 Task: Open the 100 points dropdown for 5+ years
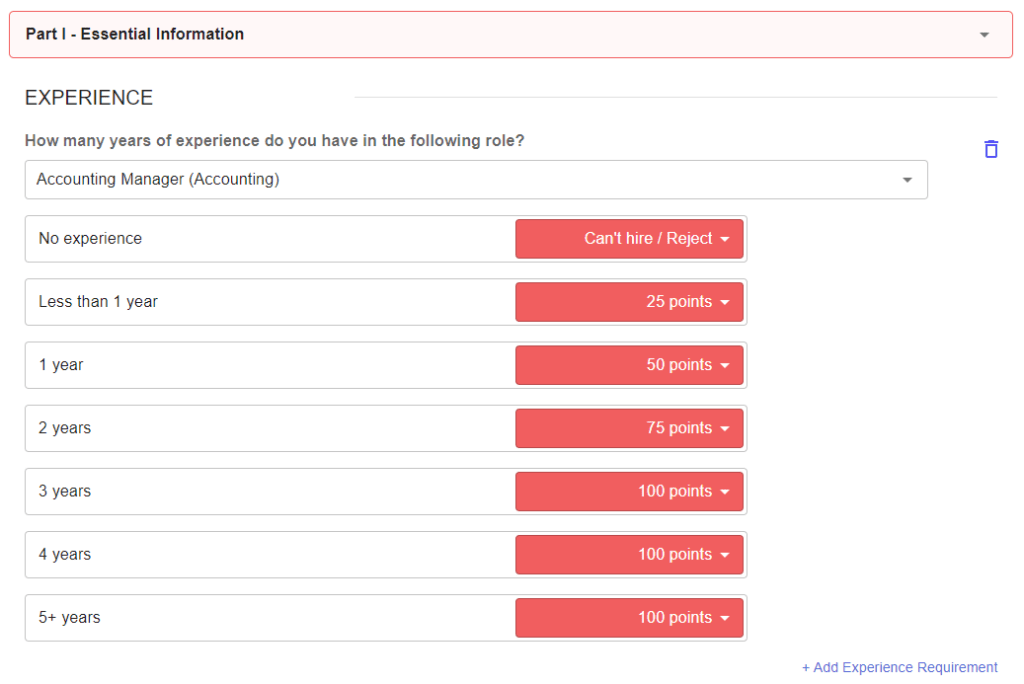click(x=629, y=617)
